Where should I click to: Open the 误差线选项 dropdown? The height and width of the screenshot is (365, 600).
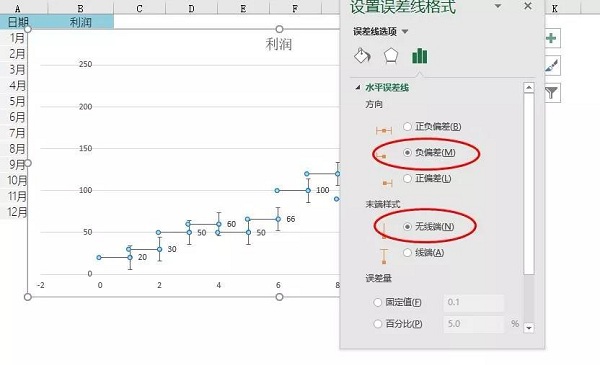tap(380, 31)
